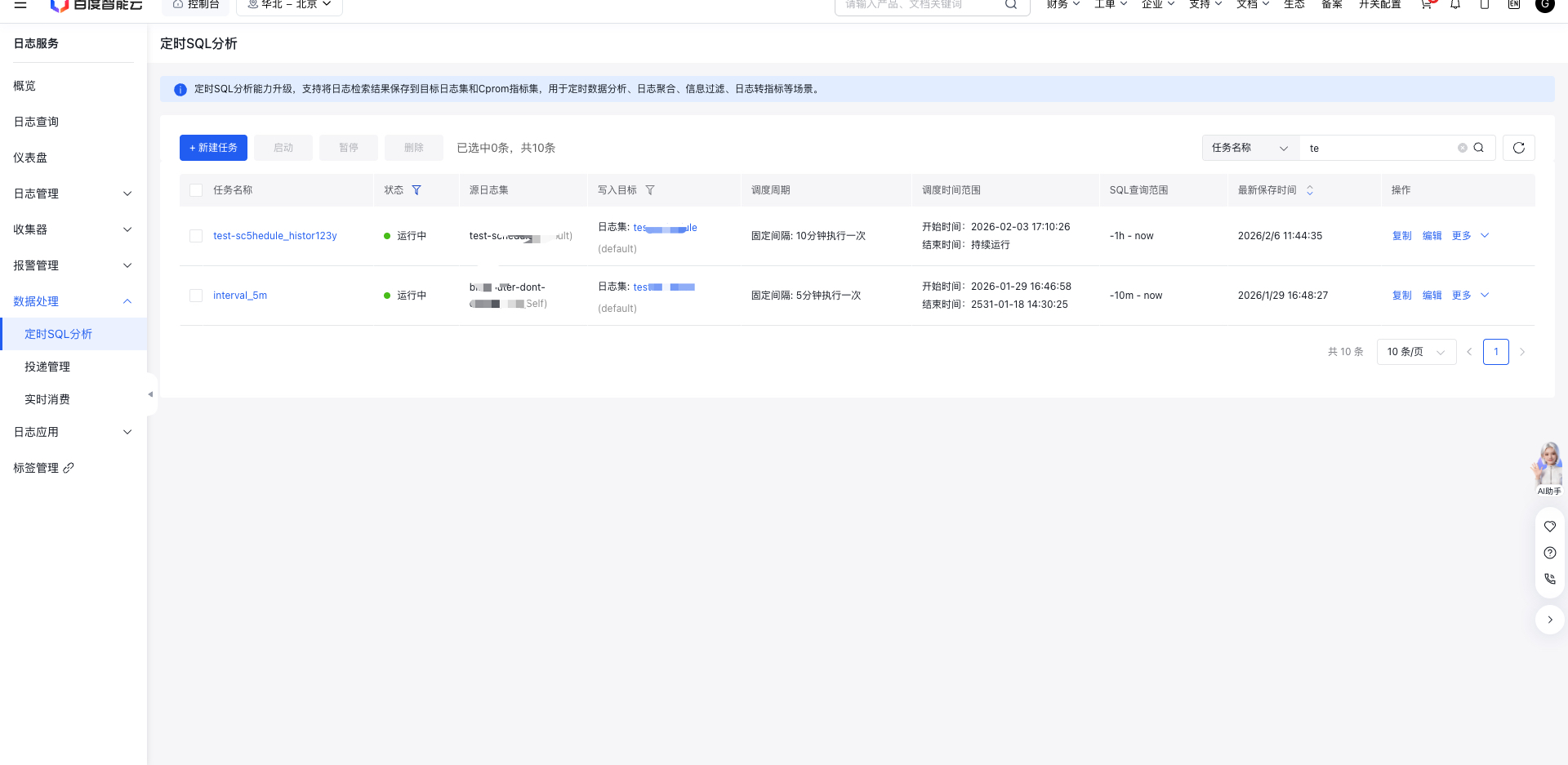Expand the floating side toolbar arrow

(x=1550, y=620)
